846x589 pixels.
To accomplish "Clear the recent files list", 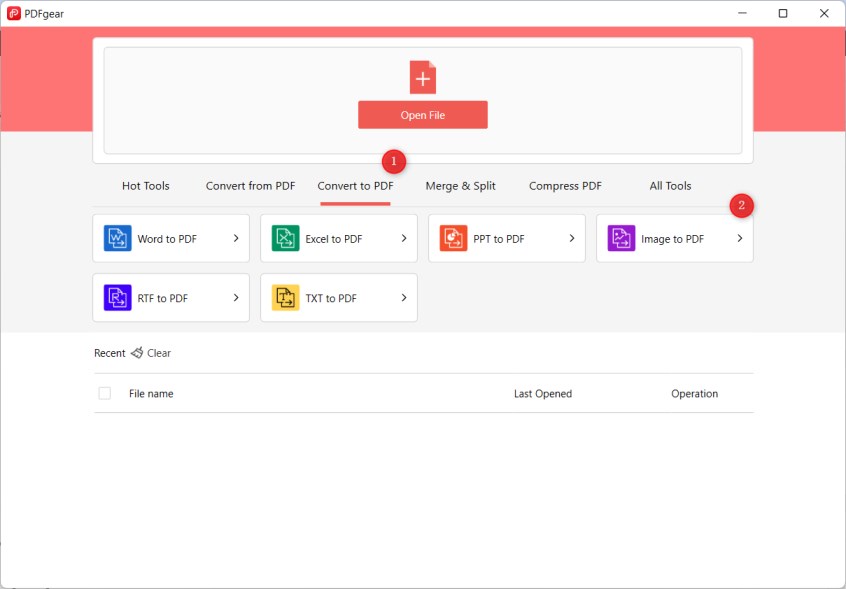I will tap(159, 353).
